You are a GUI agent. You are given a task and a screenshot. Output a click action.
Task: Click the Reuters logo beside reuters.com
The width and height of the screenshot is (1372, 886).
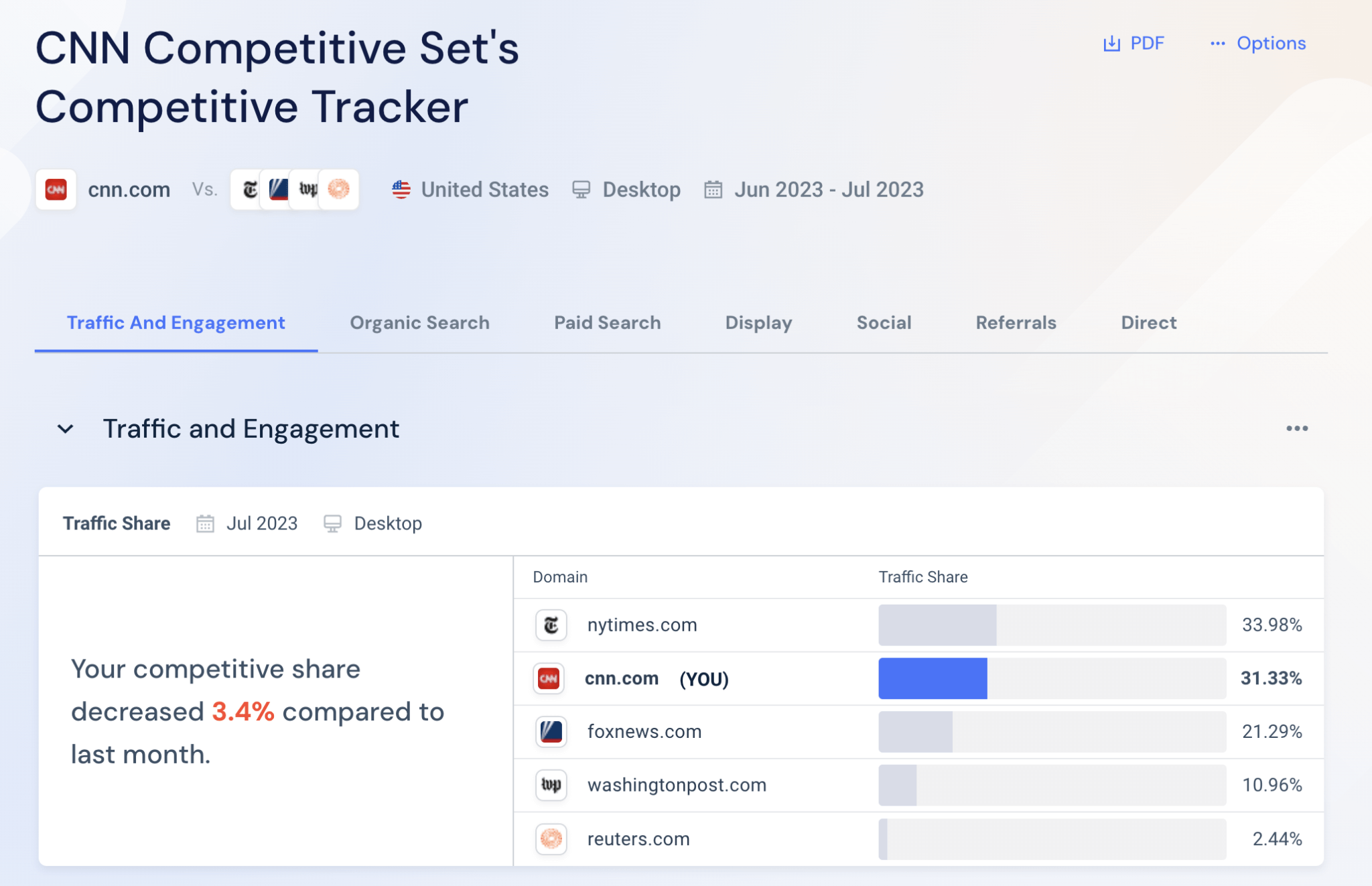(550, 838)
